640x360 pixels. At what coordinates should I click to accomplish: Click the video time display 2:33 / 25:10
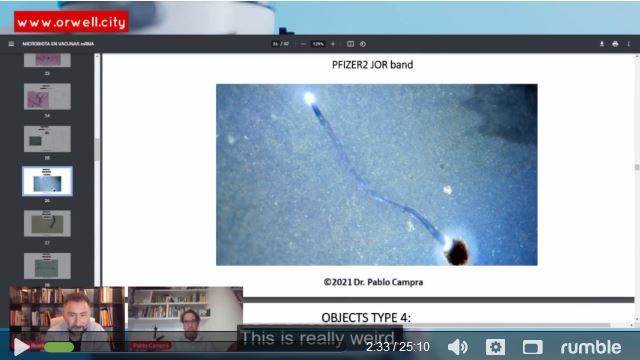(398, 347)
